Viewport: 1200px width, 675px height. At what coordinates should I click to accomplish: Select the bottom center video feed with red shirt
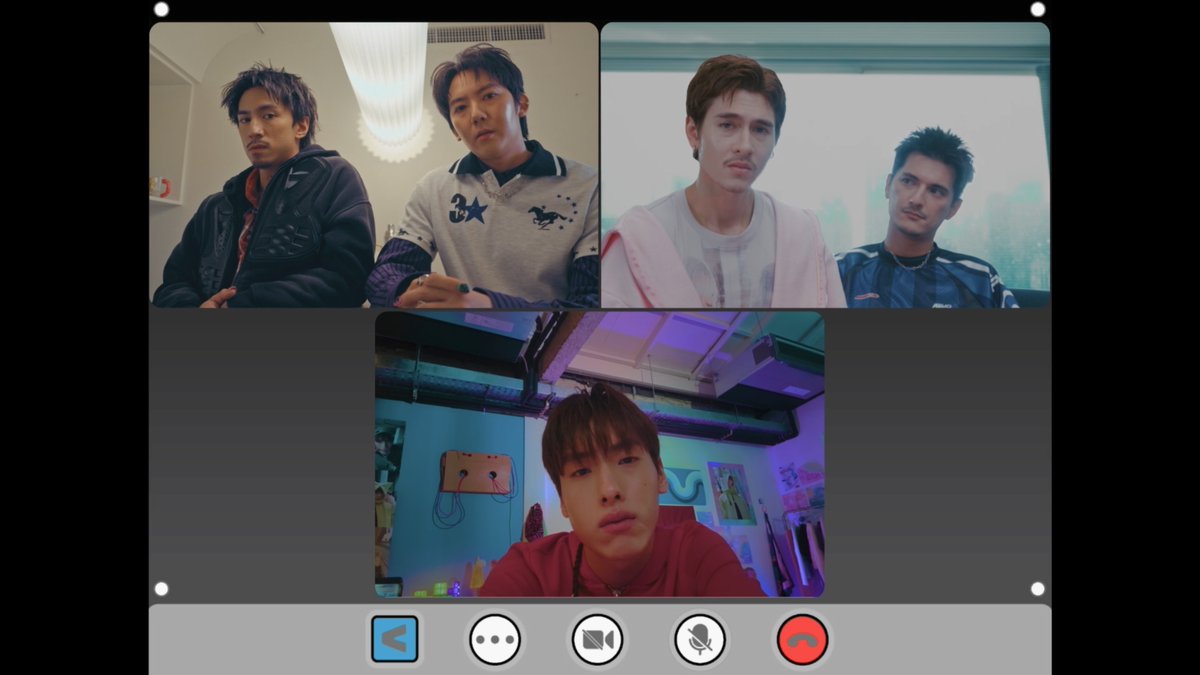tap(600, 454)
